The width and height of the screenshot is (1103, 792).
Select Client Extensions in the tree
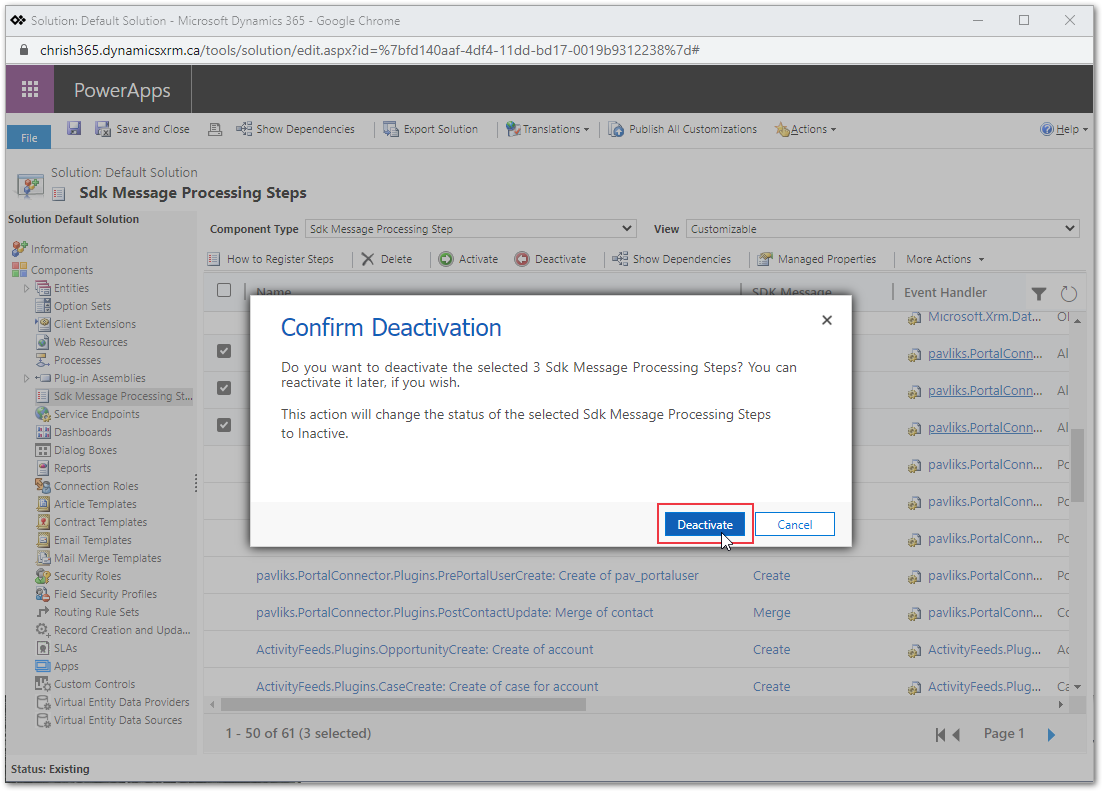click(95, 324)
